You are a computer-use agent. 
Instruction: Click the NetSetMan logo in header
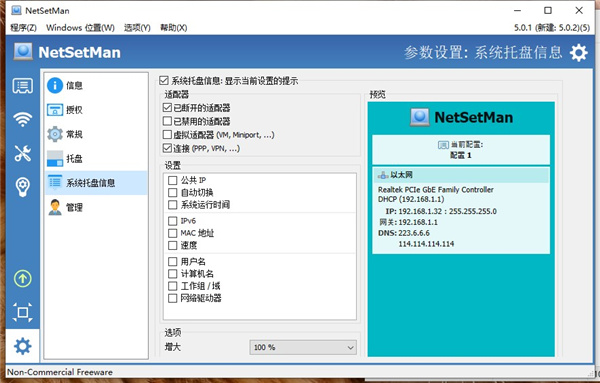(67, 52)
